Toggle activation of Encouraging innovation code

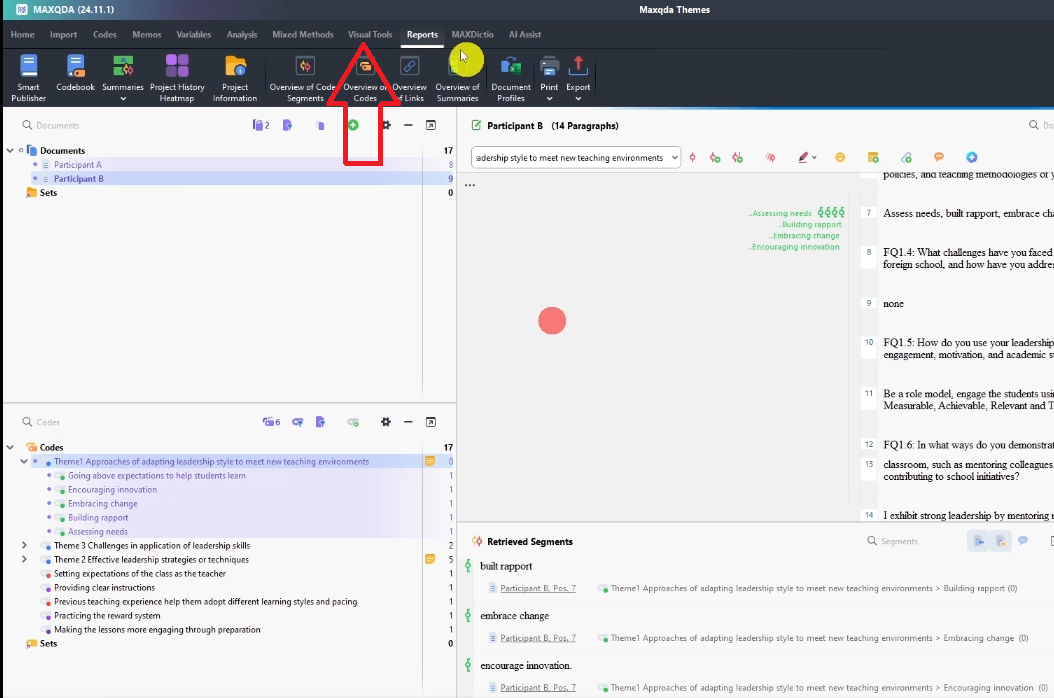[x=50, y=490]
